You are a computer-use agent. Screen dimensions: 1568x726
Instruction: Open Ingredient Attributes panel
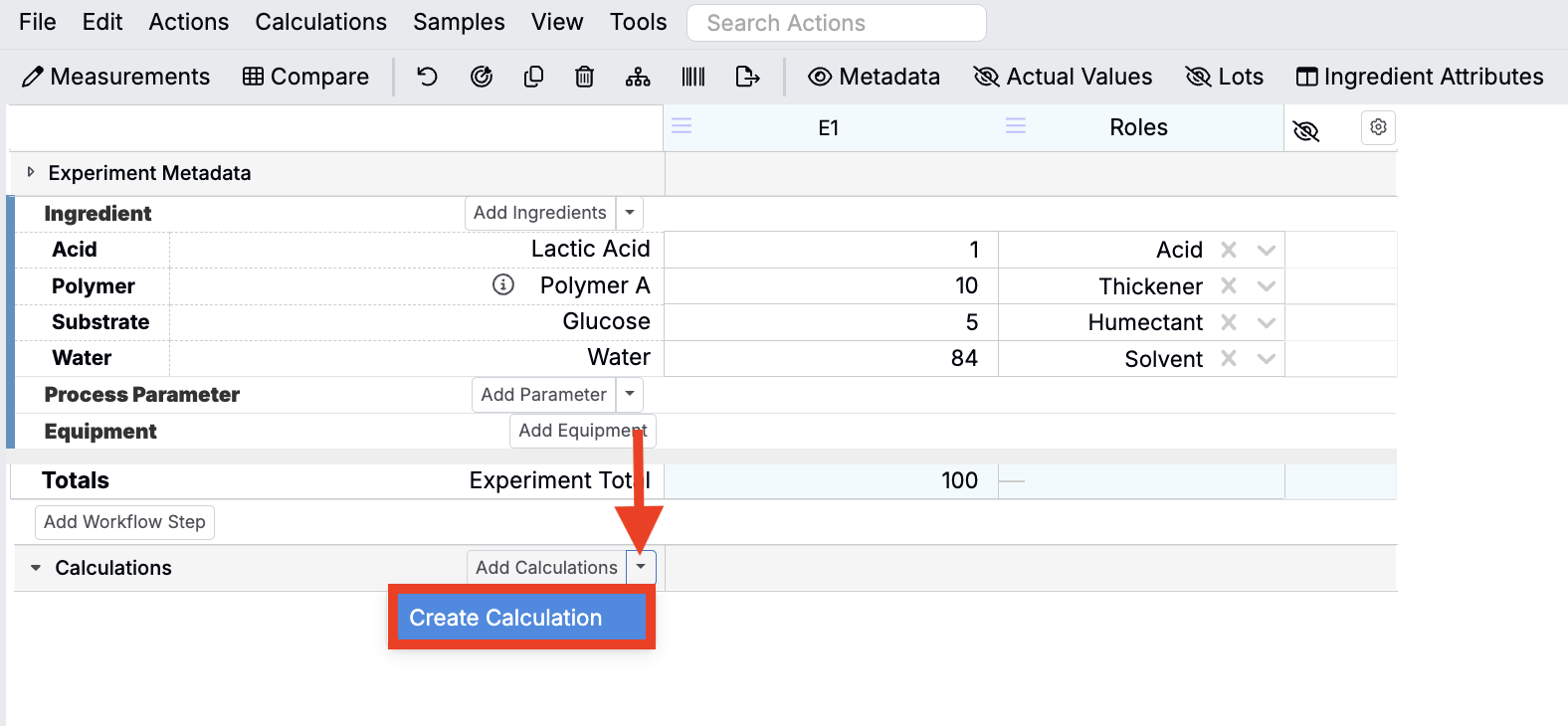click(1420, 77)
